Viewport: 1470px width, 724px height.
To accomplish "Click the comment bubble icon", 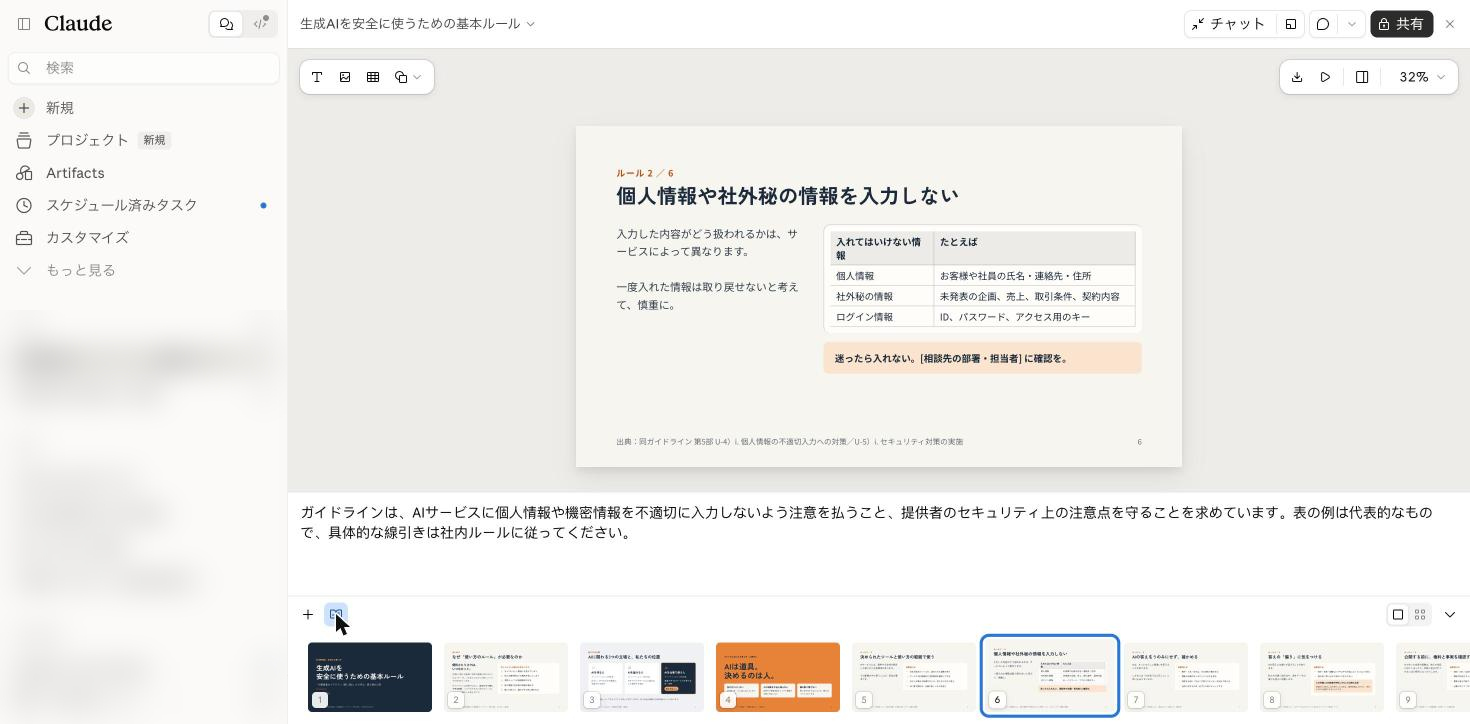I will click(1323, 23).
